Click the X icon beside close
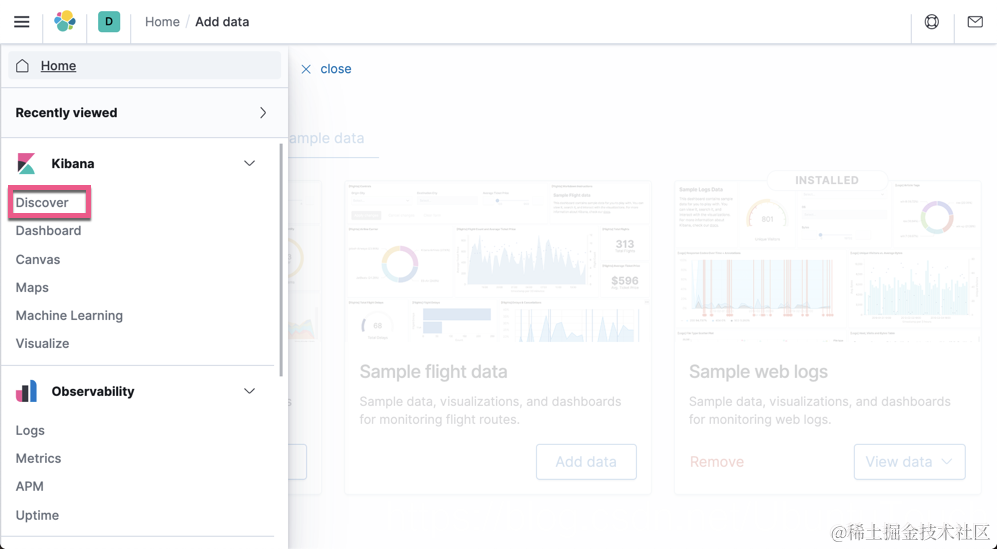The width and height of the screenshot is (997, 549). pyautogui.click(x=306, y=69)
